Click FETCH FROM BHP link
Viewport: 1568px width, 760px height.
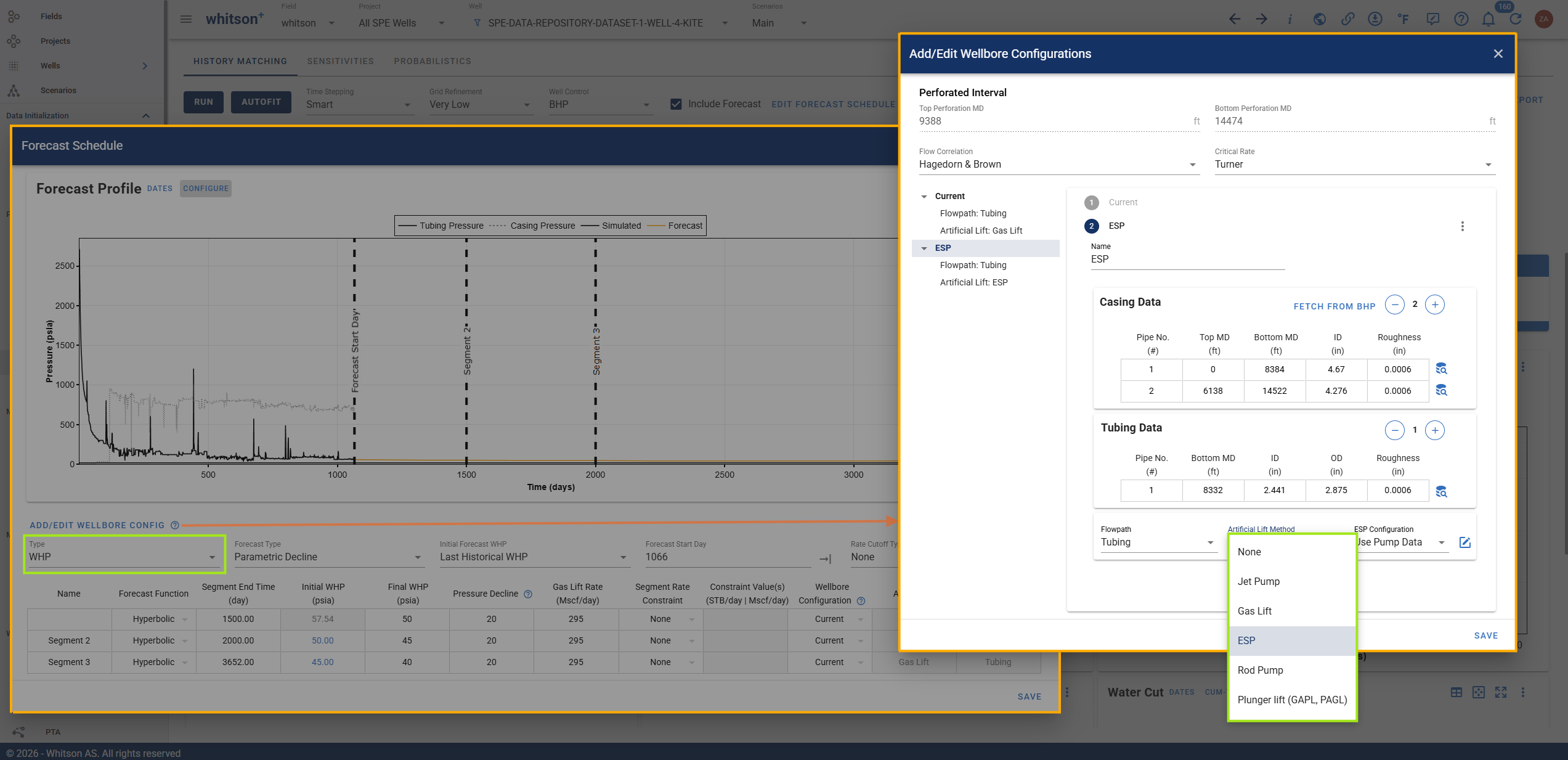point(1334,306)
